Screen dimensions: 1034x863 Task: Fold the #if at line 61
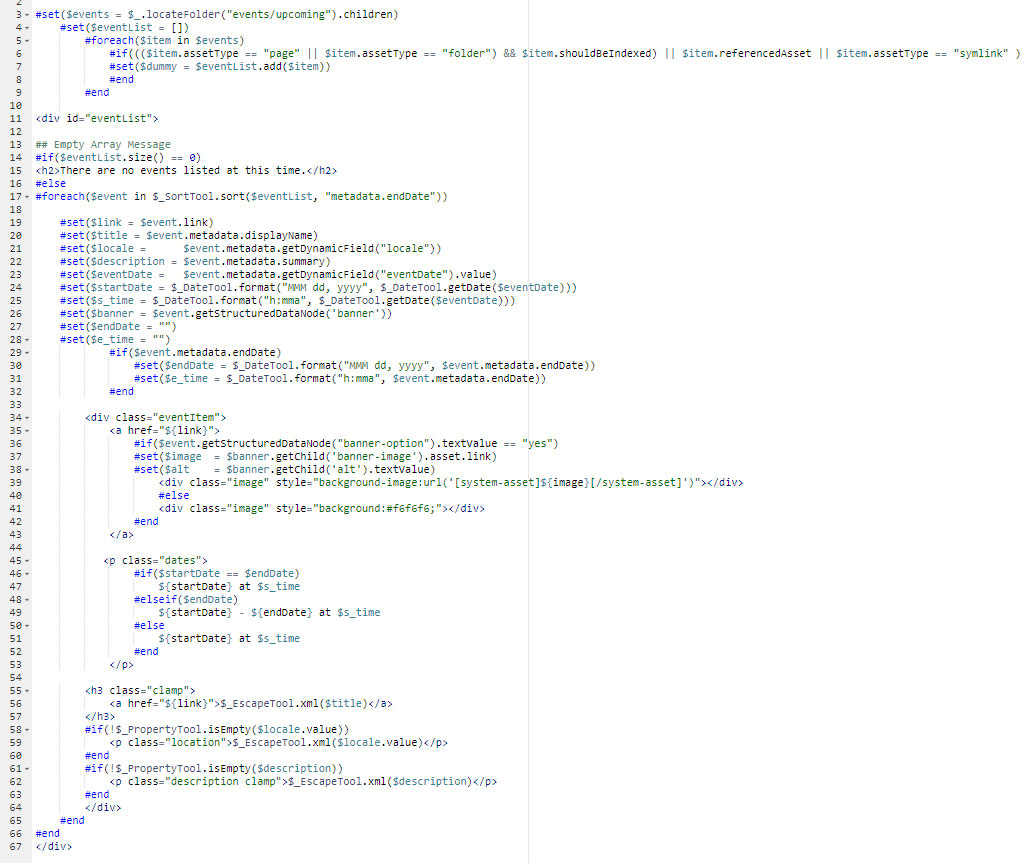click(27, 768)
